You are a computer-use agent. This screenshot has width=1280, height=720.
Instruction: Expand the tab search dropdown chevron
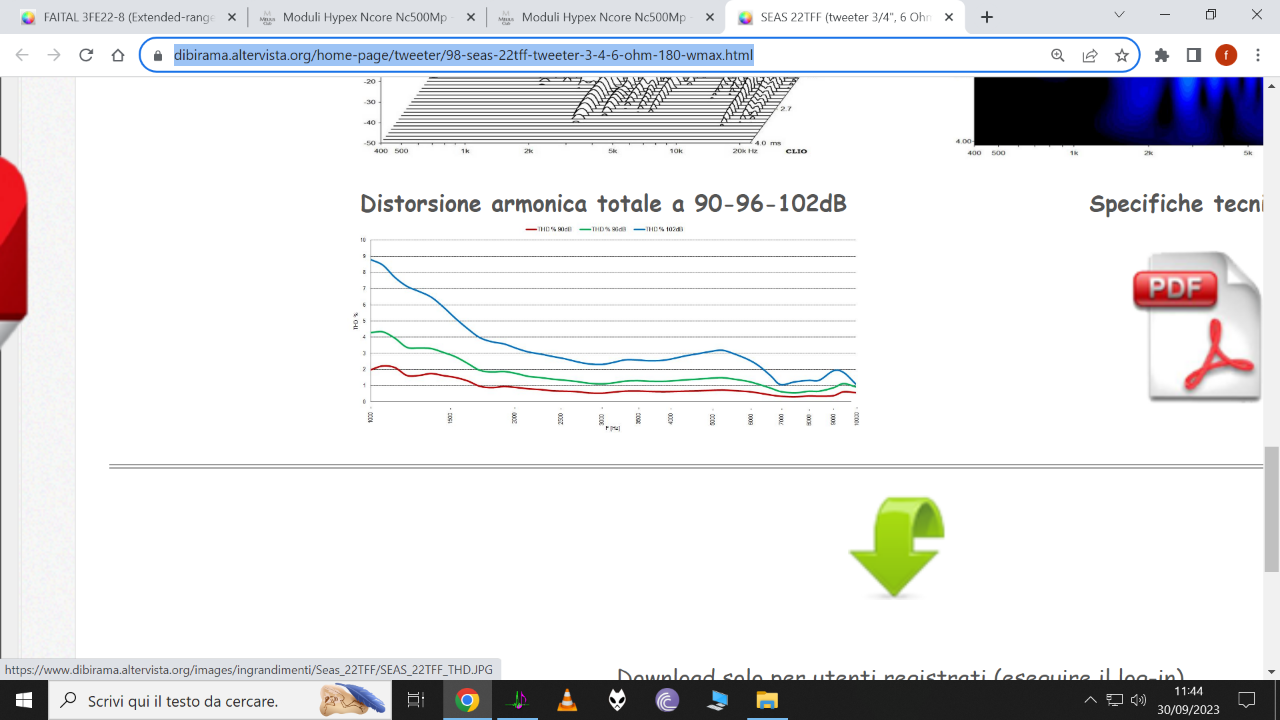click(x=1119, y=15)
